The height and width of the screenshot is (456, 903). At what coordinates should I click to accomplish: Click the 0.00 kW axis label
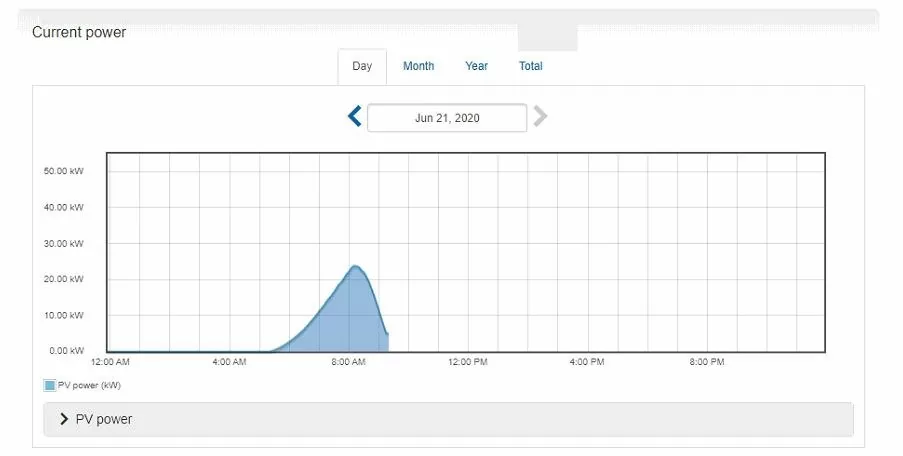point(66,351)
